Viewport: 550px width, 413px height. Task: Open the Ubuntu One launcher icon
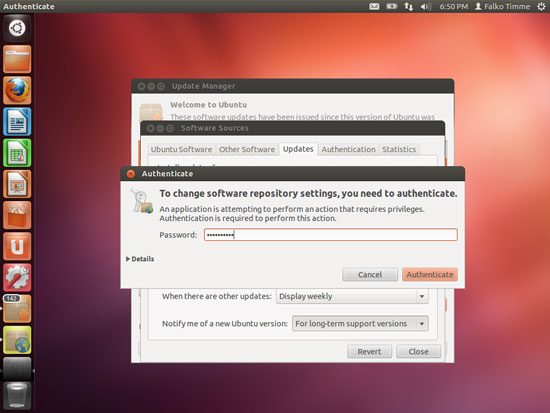[17, 246]
